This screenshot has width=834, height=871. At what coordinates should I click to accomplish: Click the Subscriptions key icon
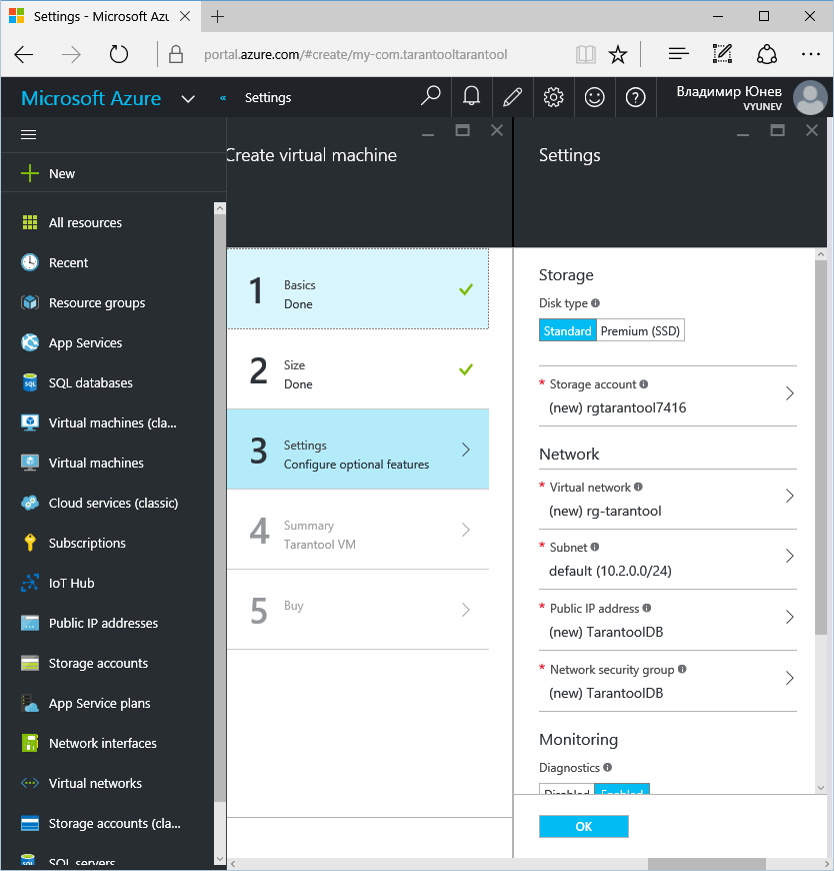30,543
